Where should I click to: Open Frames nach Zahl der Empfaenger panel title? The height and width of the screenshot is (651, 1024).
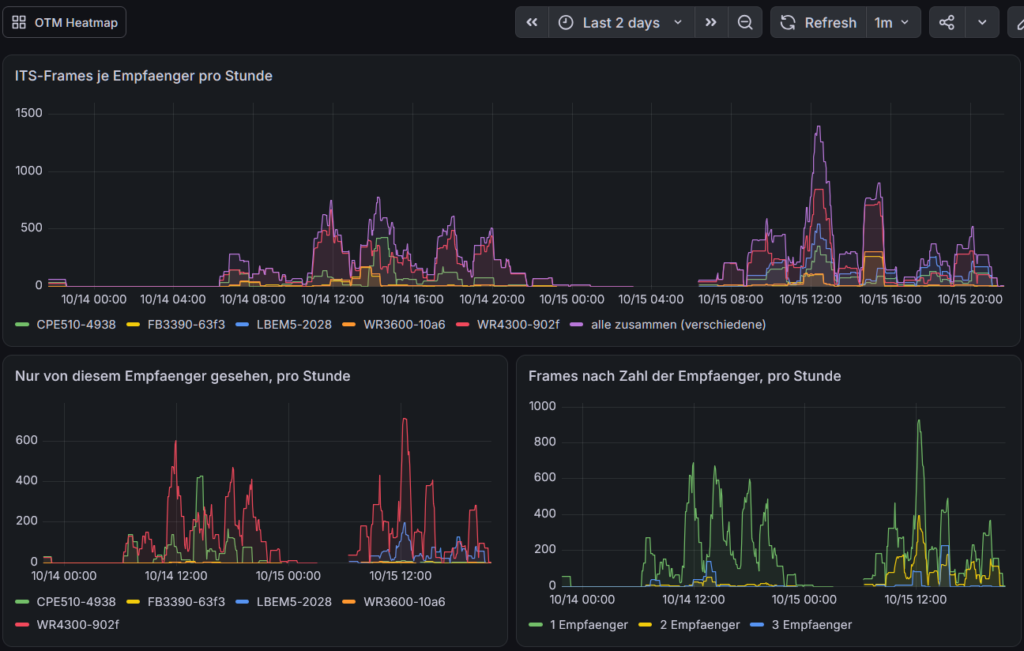click(684, 376)
